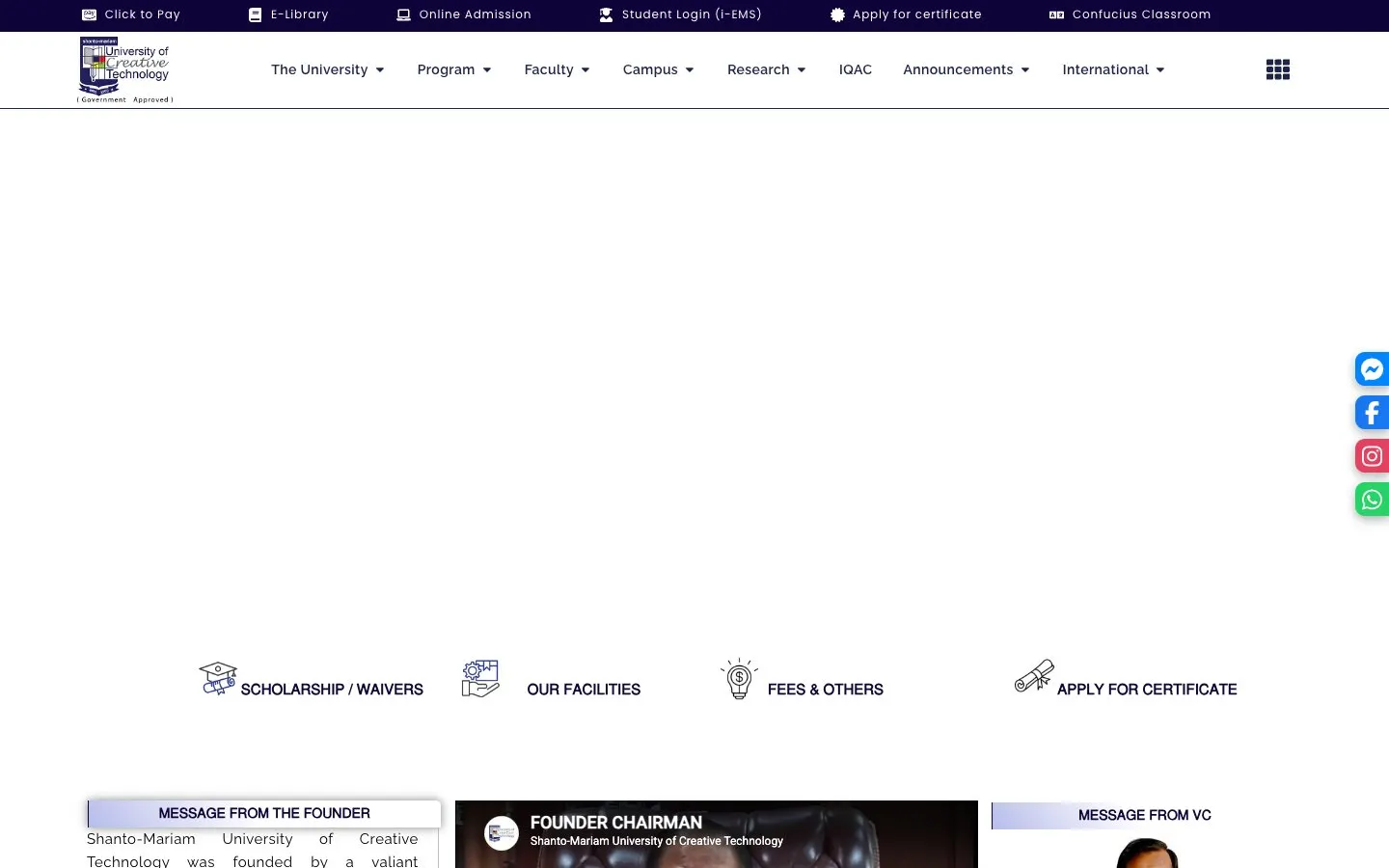The height and width of the screenshot is (868, 1389).
Task: Click the laptop icon beside Online Admission
Action: coord(403,14)
